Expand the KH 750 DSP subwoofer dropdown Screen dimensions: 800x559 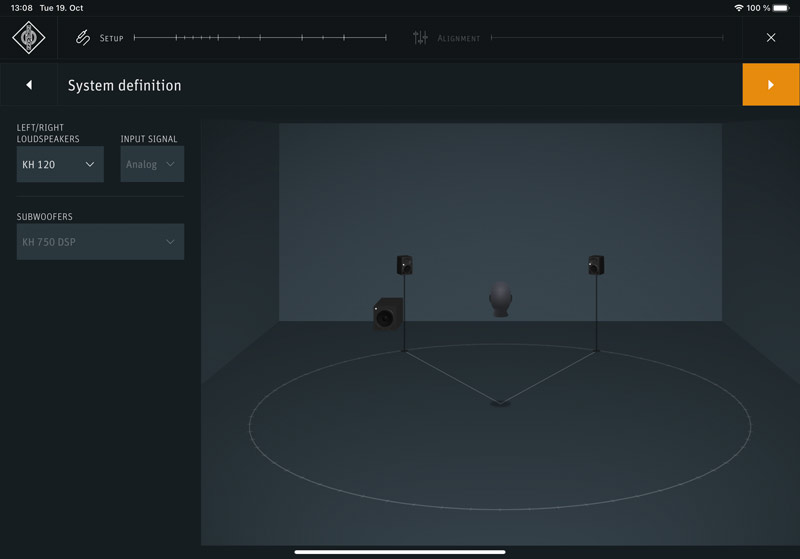tap(100, 242)
